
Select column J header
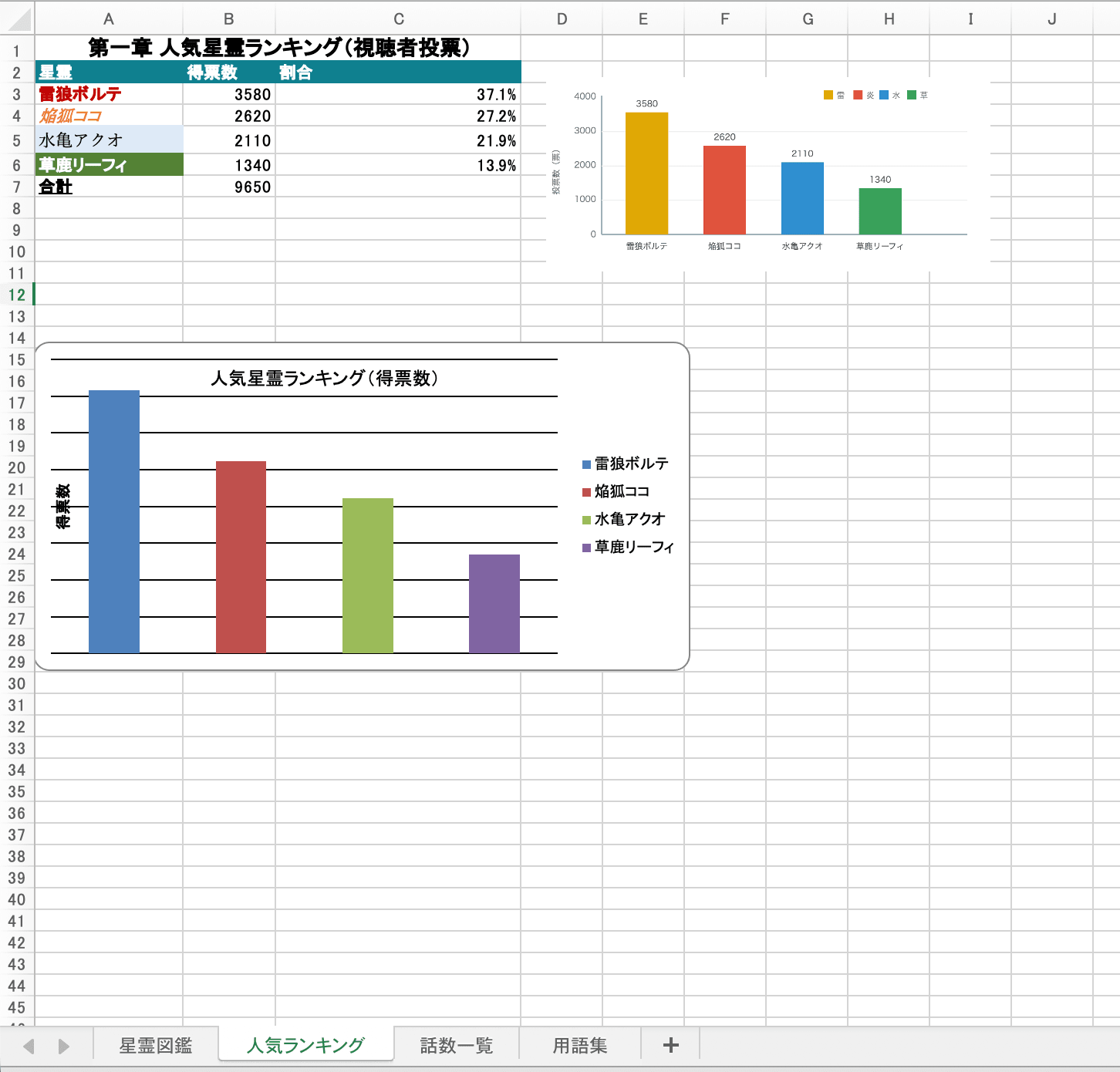click(x=1052, y=19)
